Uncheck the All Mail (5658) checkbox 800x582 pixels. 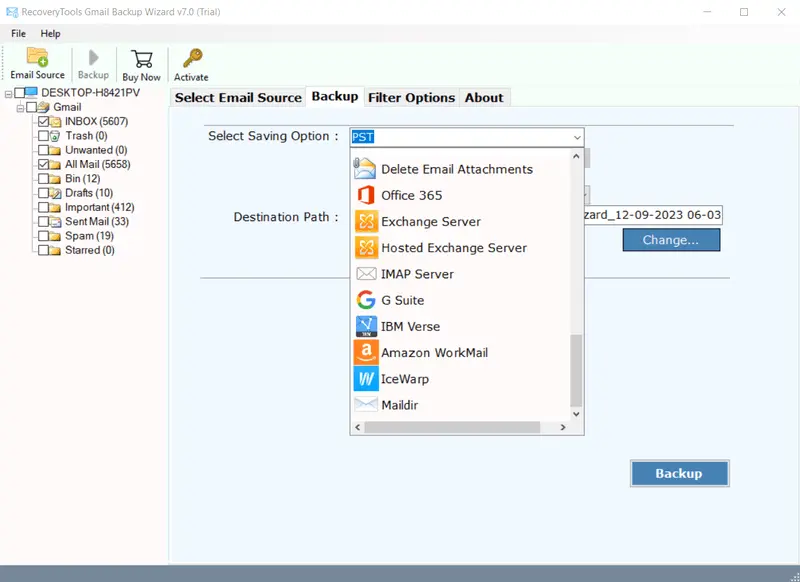43,164
